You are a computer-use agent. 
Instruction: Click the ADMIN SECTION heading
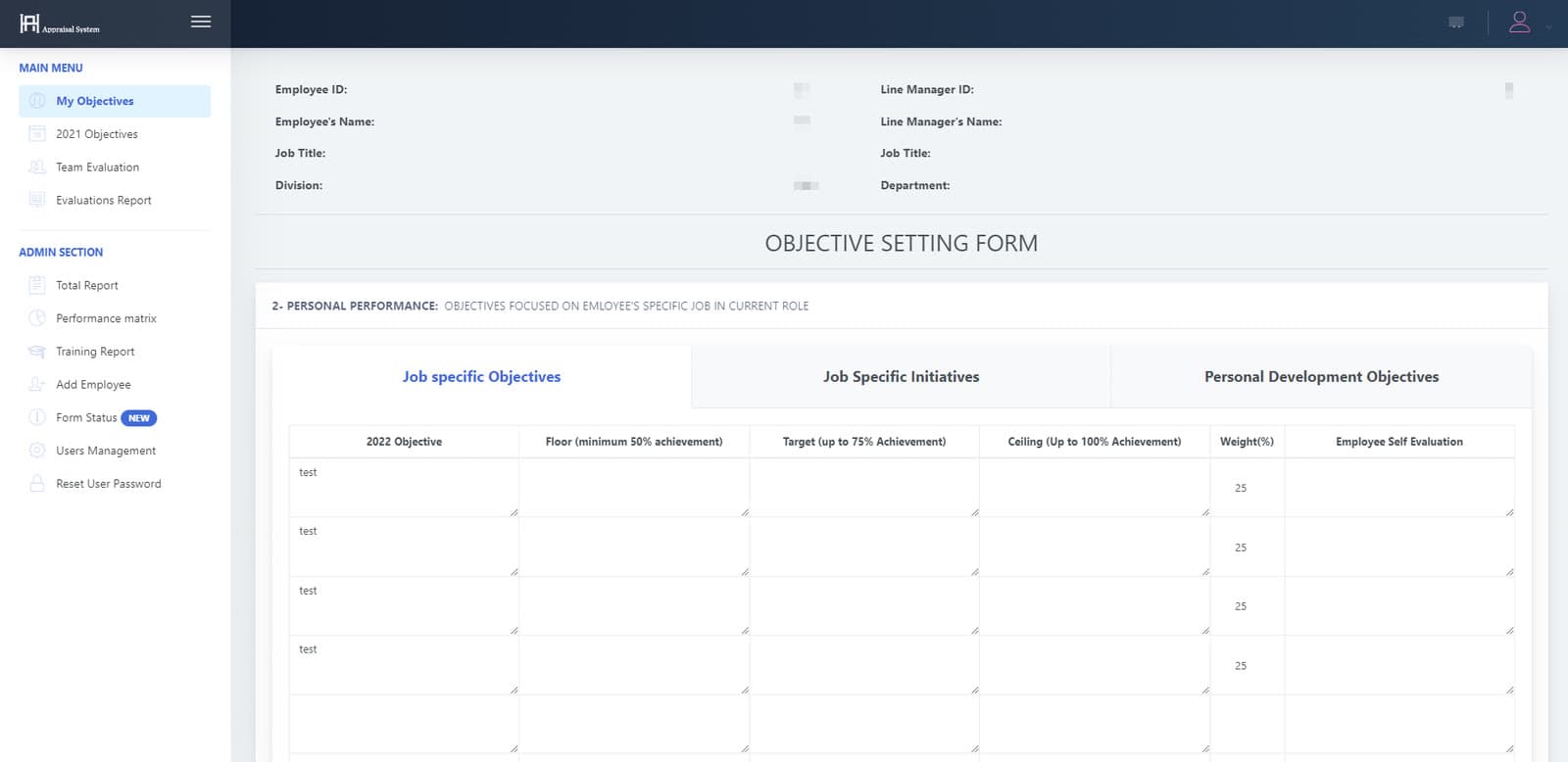61,252
